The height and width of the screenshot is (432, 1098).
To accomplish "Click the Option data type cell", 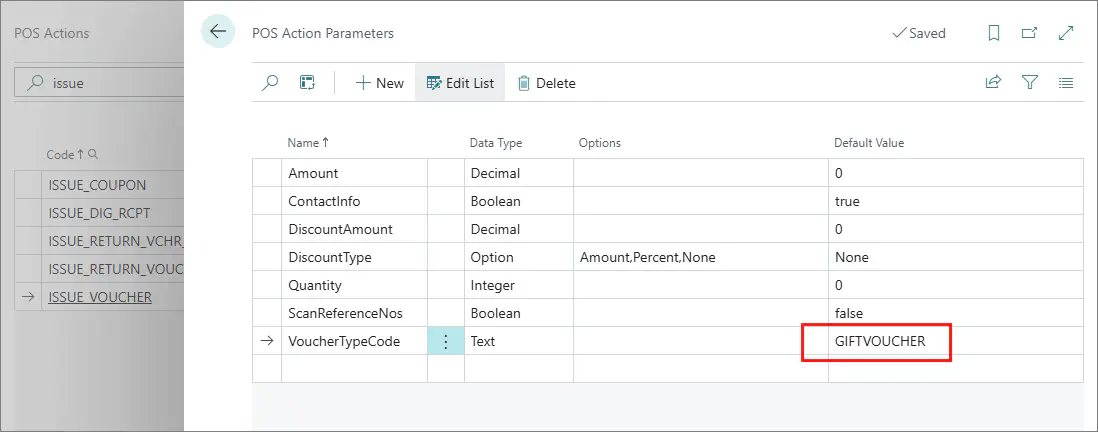I will click(519, 257).
